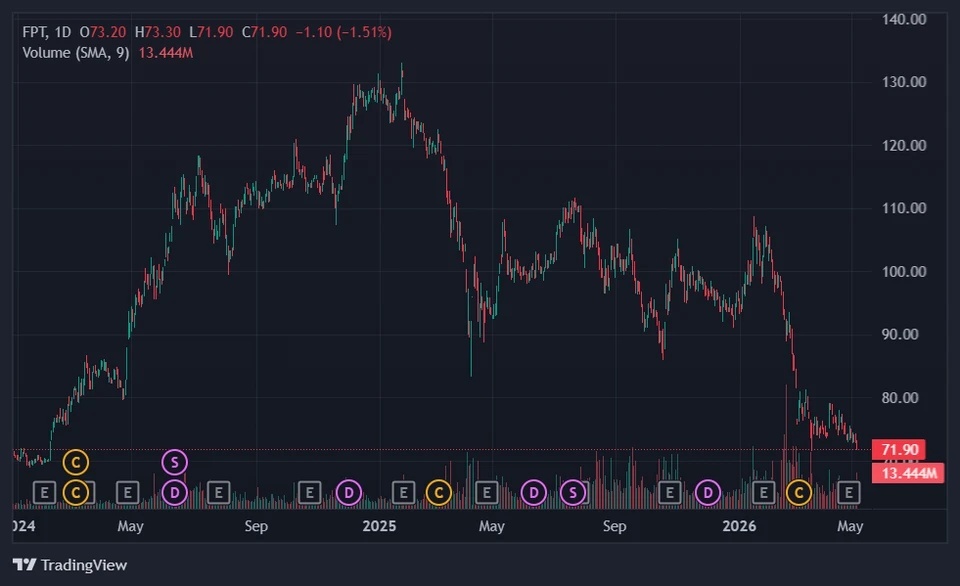Select the Volume (SMA, 9) indicator legend
The width and height of the screenshot is (960, 586).
point(76,53)
